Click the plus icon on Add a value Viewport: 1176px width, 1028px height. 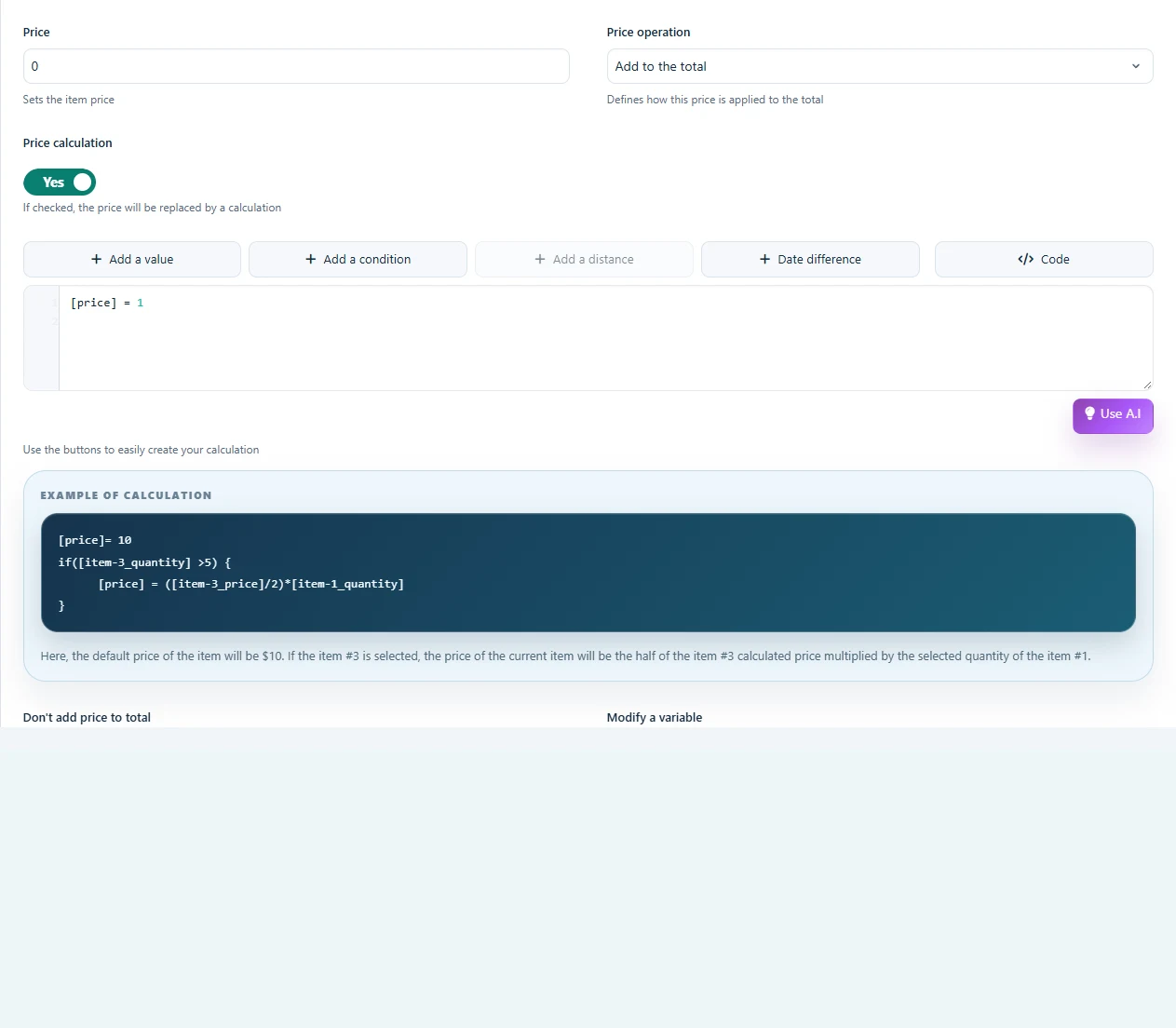point(97,260)
